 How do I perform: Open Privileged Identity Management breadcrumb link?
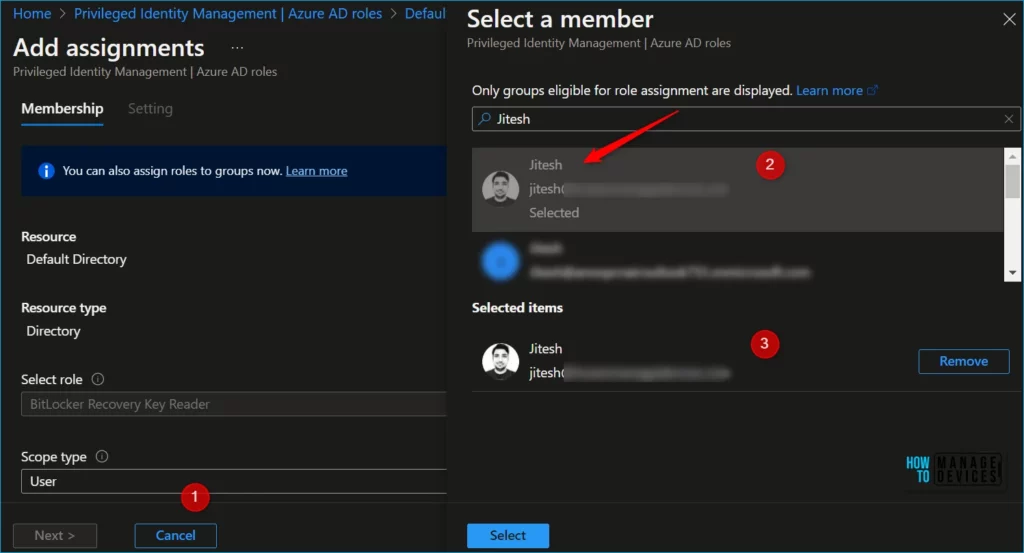[x=228, y=14]
